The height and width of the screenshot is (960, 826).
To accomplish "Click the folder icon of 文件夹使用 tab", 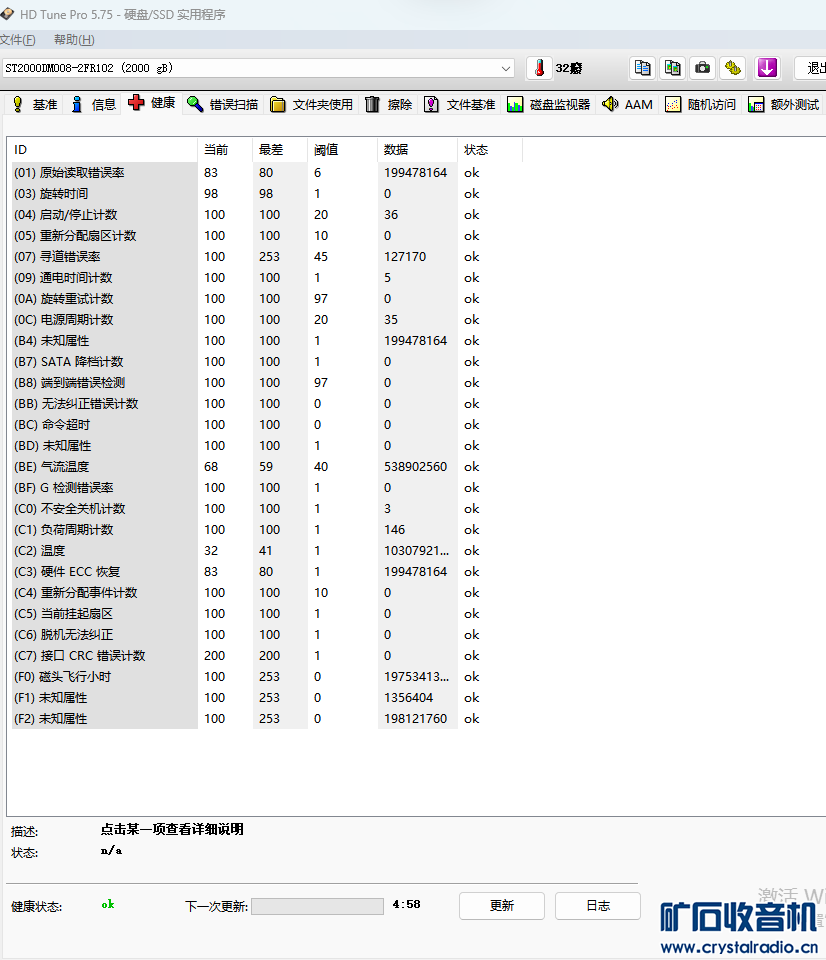I will (x=277, y=105).
